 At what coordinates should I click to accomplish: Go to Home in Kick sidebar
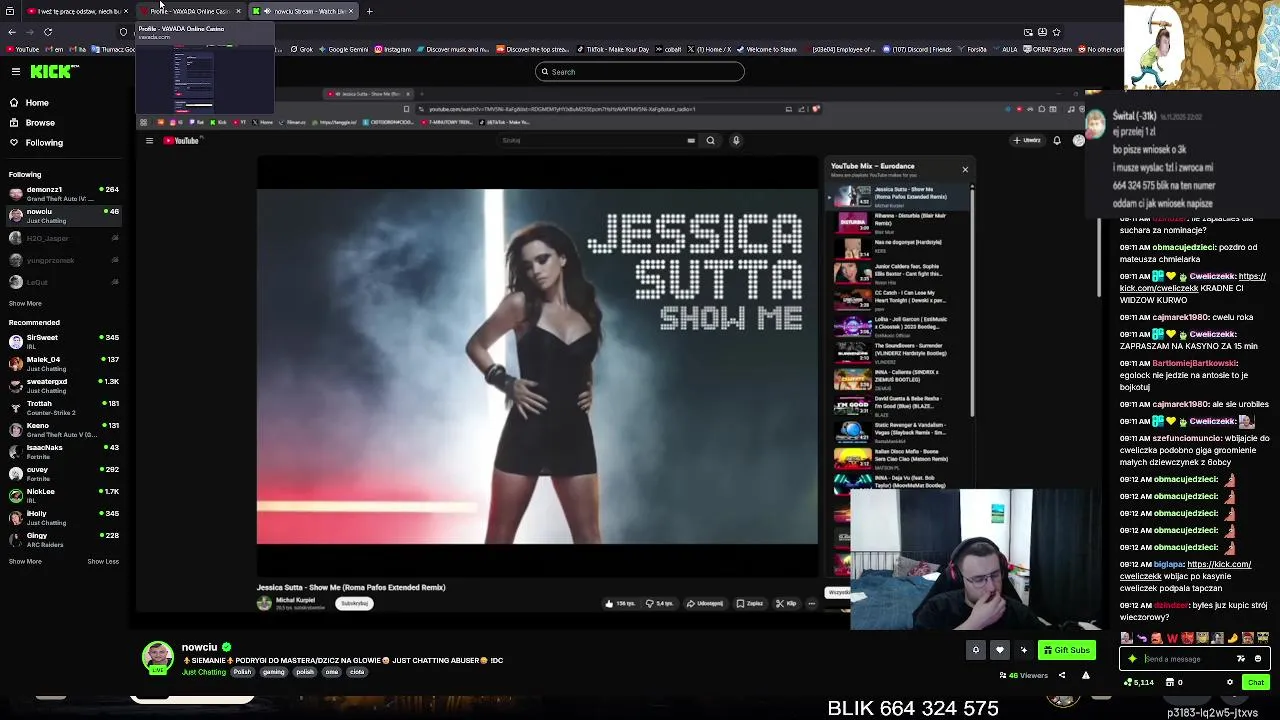37,102
